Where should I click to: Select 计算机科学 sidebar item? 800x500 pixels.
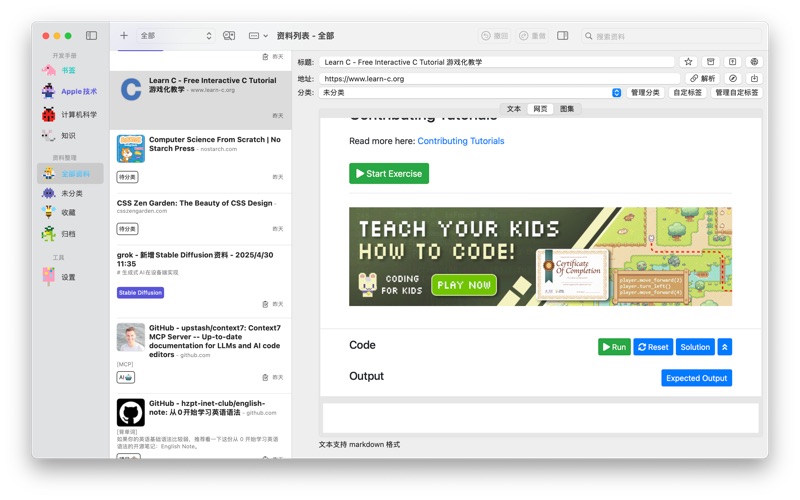pos(79,114)
